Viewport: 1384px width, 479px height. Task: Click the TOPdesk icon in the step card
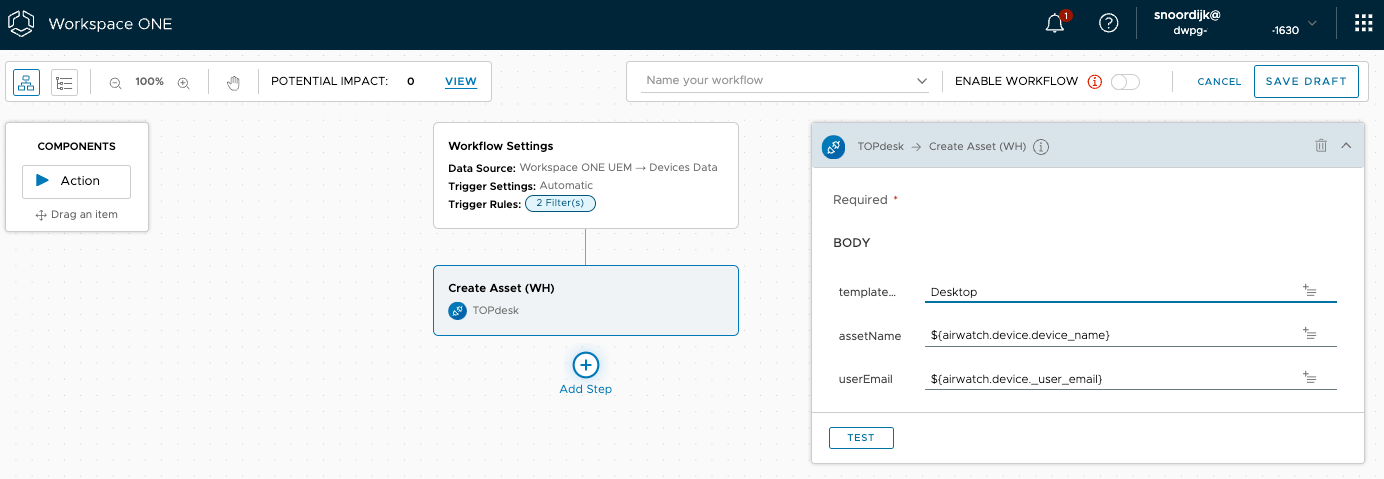[x=457, y=311]
